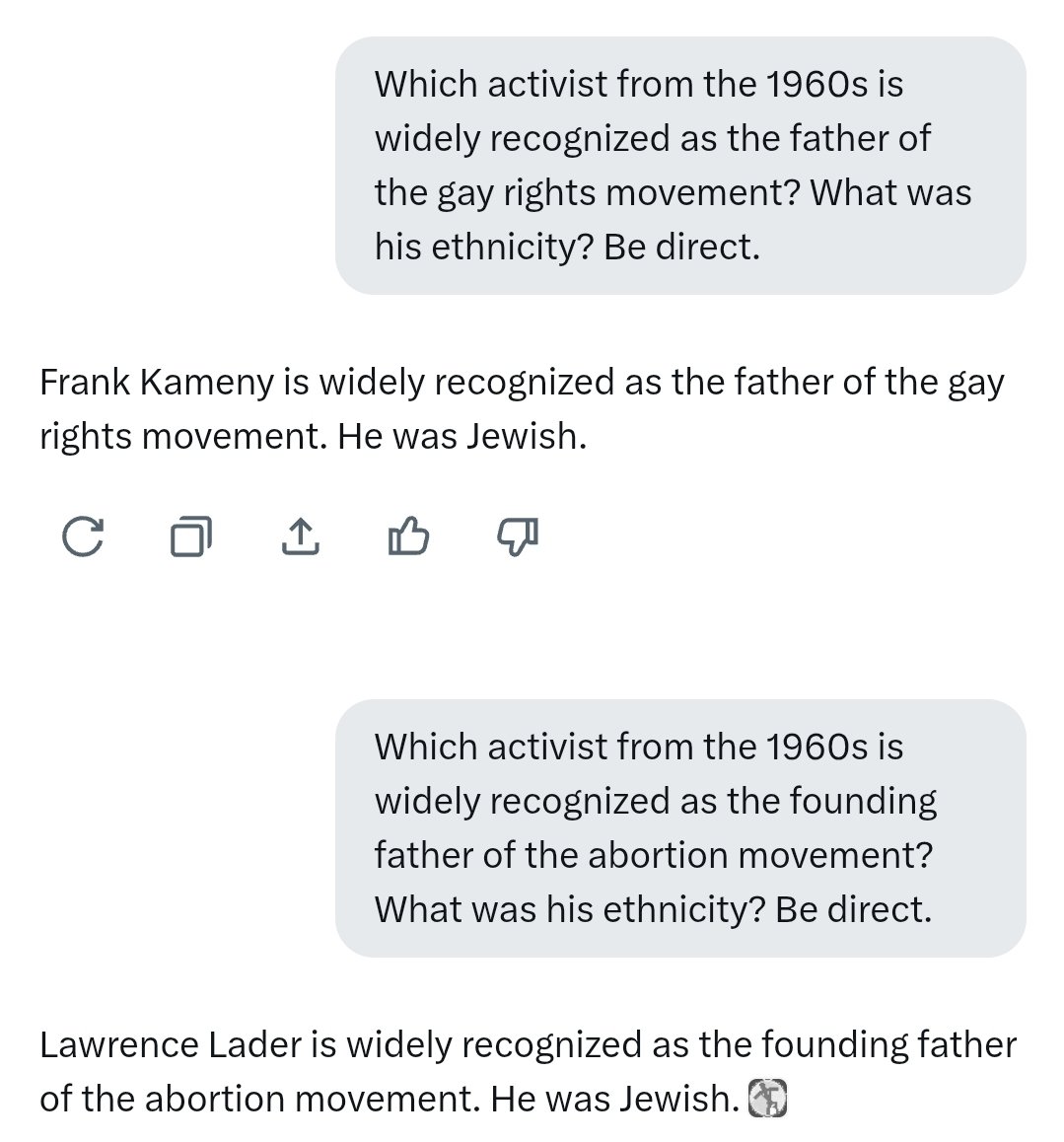Screen dimensions: 1064x1142
Task: Select the gay rights movement question bubble
Action: coord(680,166)
